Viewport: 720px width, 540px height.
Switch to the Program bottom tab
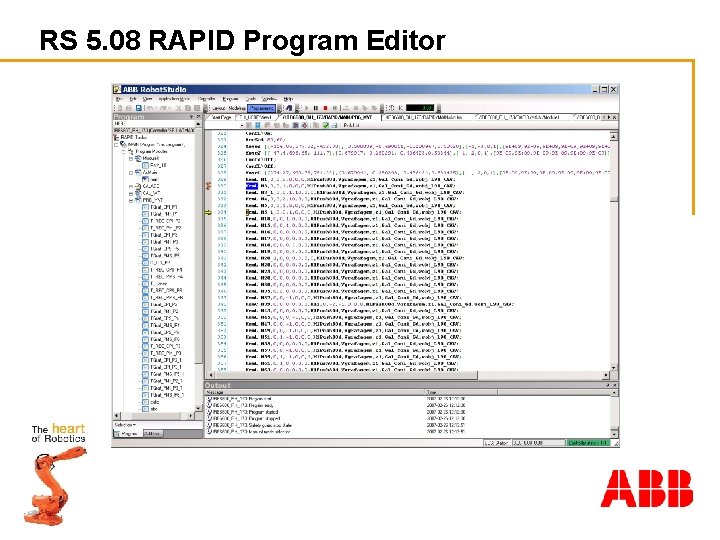[129, 433]
